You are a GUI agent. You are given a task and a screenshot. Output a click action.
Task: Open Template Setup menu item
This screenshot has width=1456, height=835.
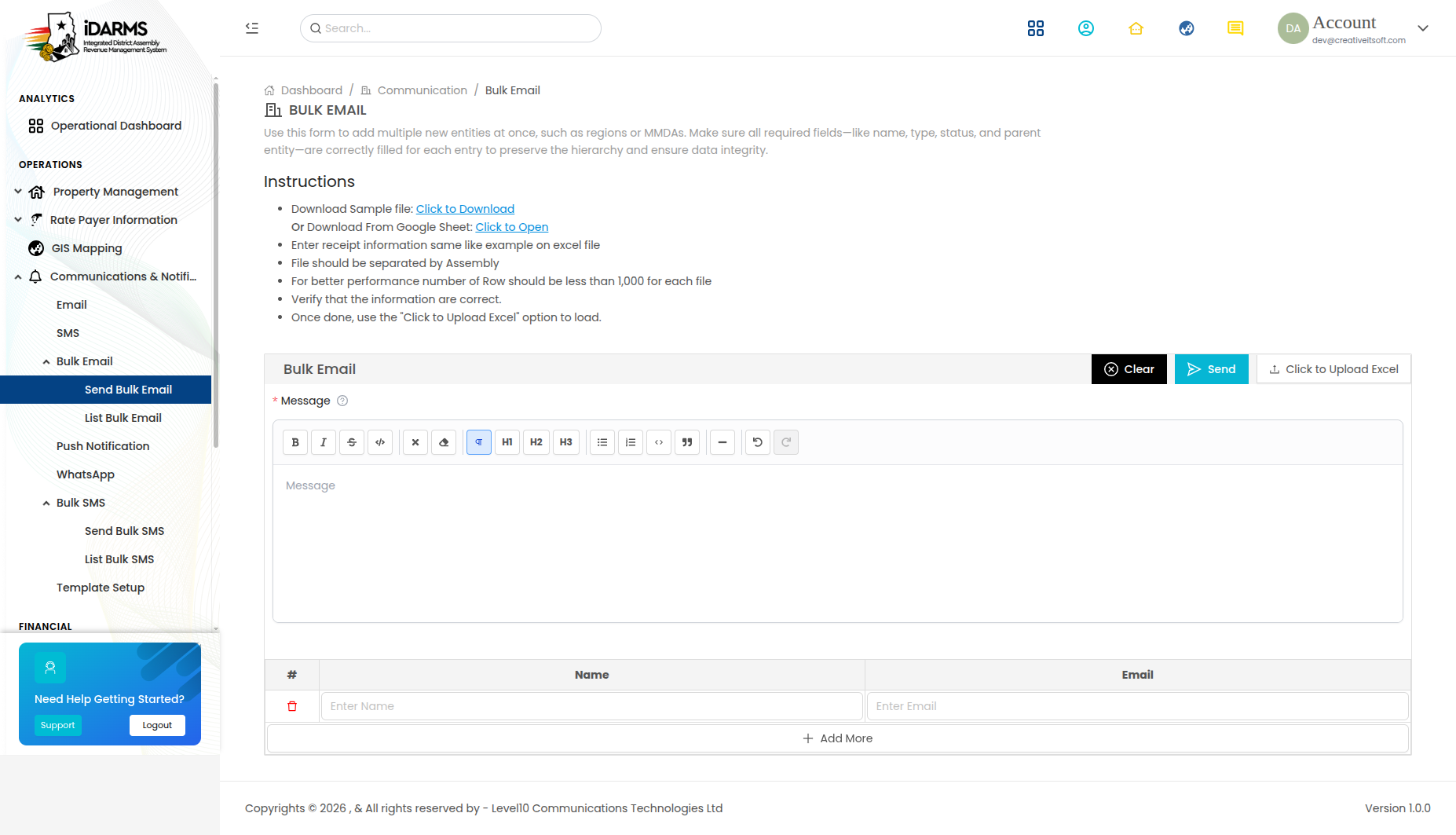101,588
